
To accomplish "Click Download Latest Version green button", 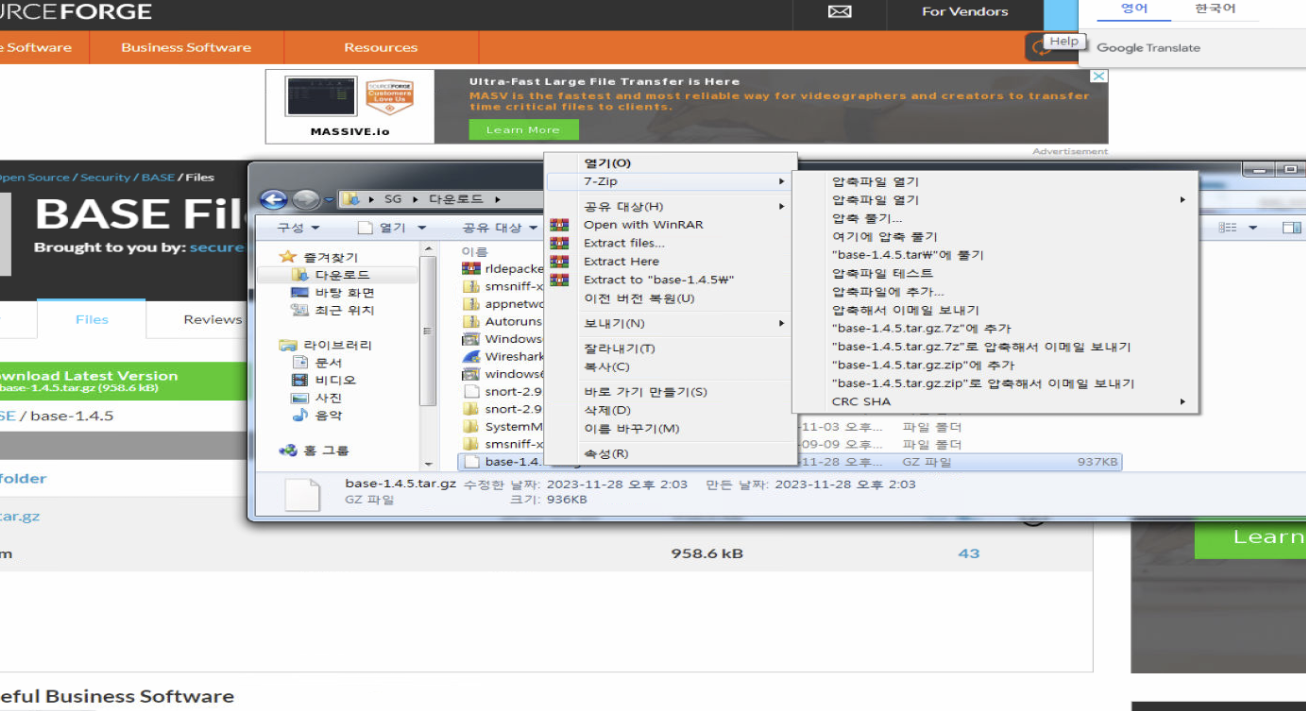I will click(123, 381).
